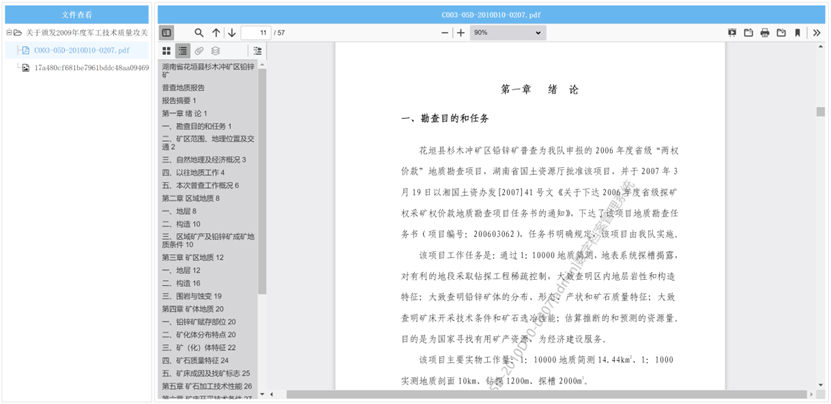The image size is (831, 404).
Task: Click the find current outline item button
Action: pos(258,51)
